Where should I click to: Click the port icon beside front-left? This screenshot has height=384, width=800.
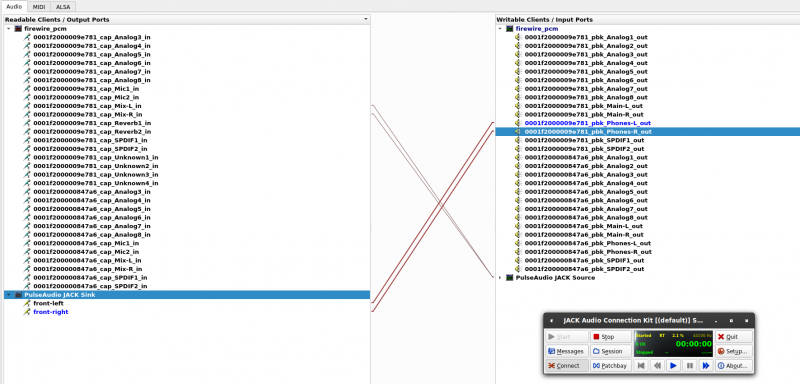click(x=27, y=303)
